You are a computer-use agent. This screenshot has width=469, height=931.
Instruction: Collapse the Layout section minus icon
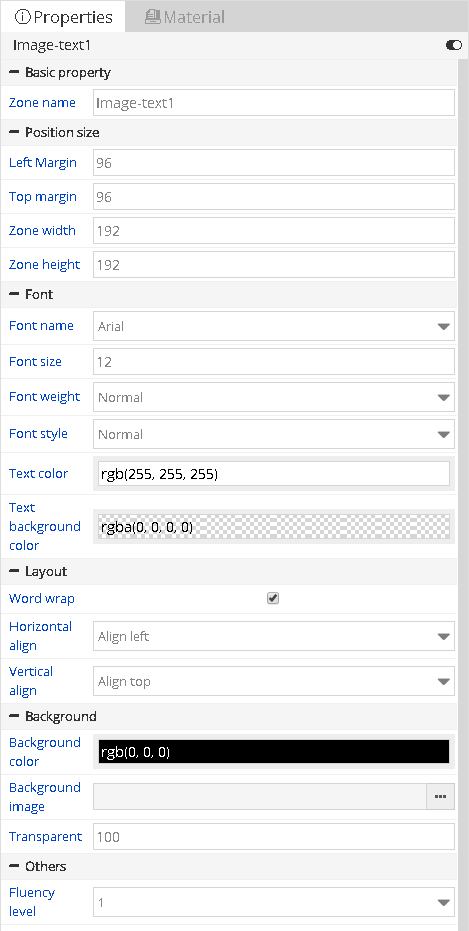(14, 571)
